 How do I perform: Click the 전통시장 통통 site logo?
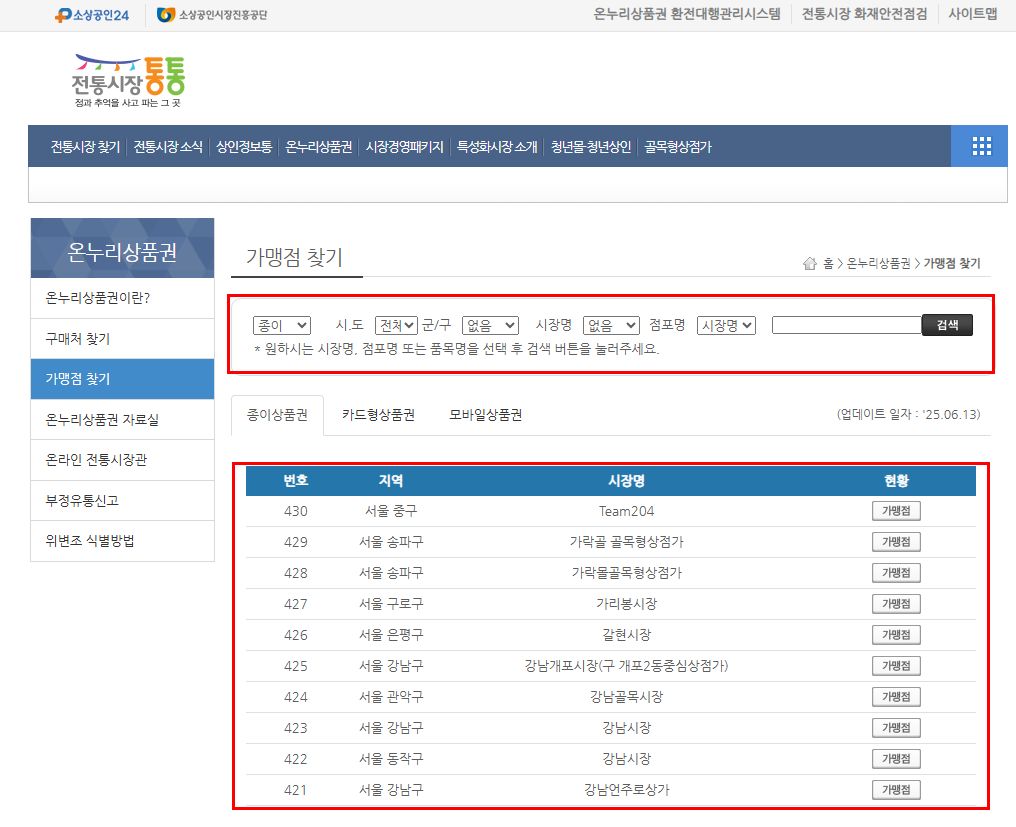click(128, 80)
